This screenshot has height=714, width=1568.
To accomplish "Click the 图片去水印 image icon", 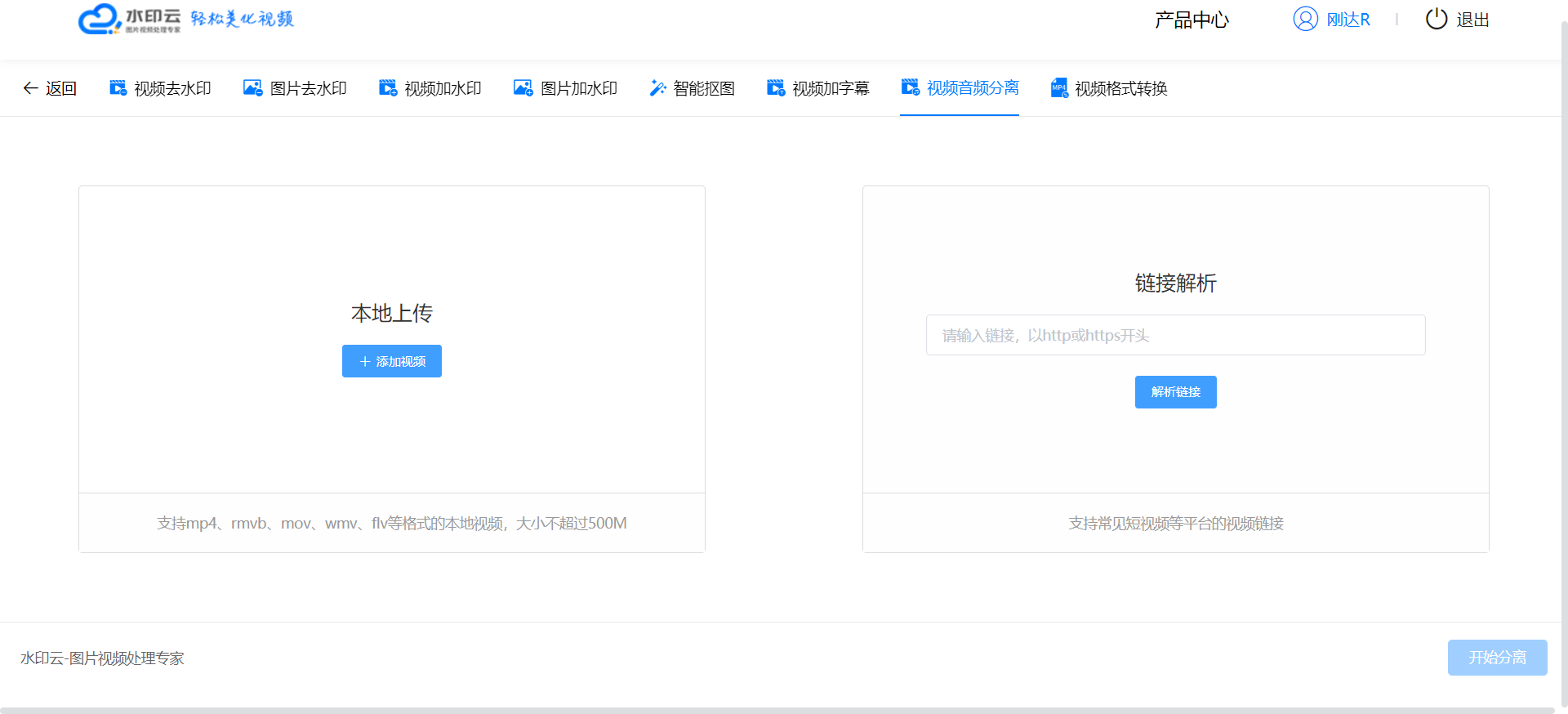I will (253, 88).
